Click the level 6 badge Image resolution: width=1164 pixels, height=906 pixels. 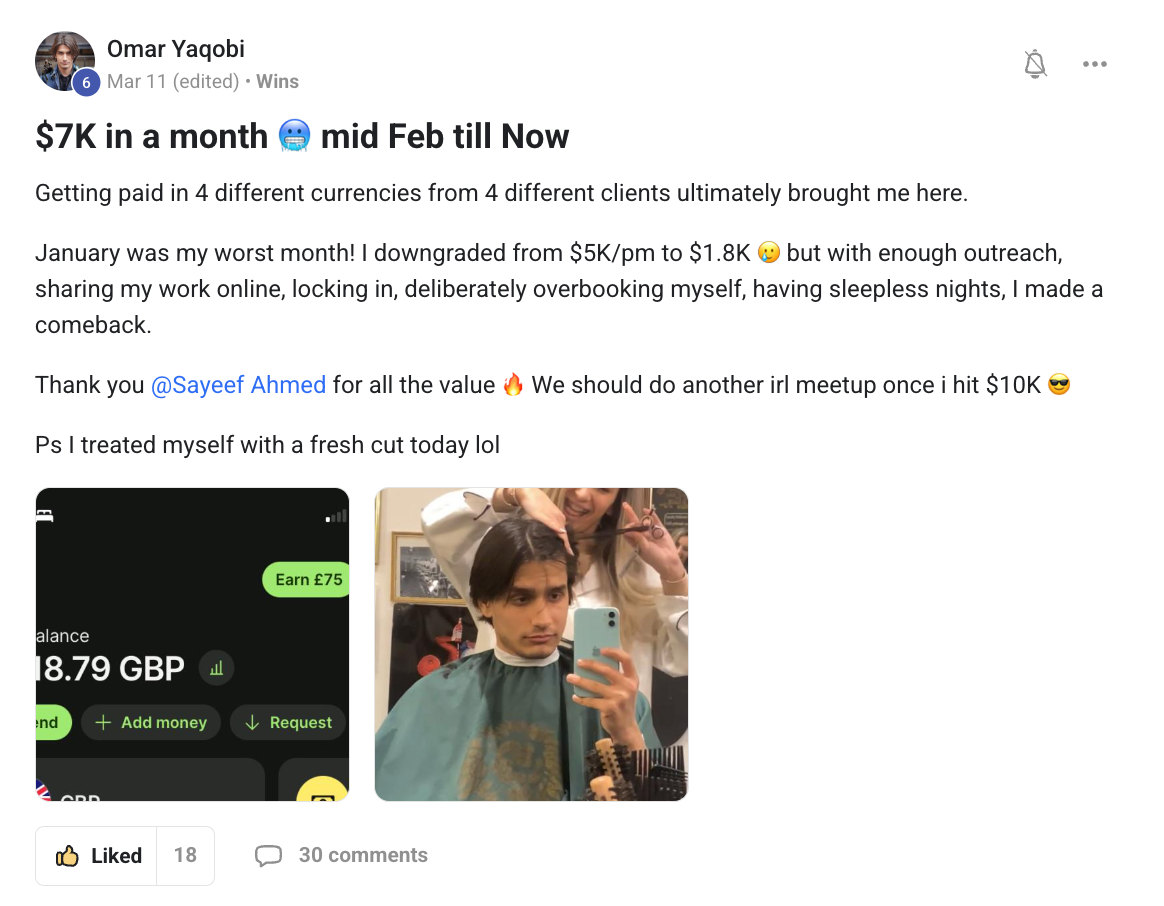point(86,83)
